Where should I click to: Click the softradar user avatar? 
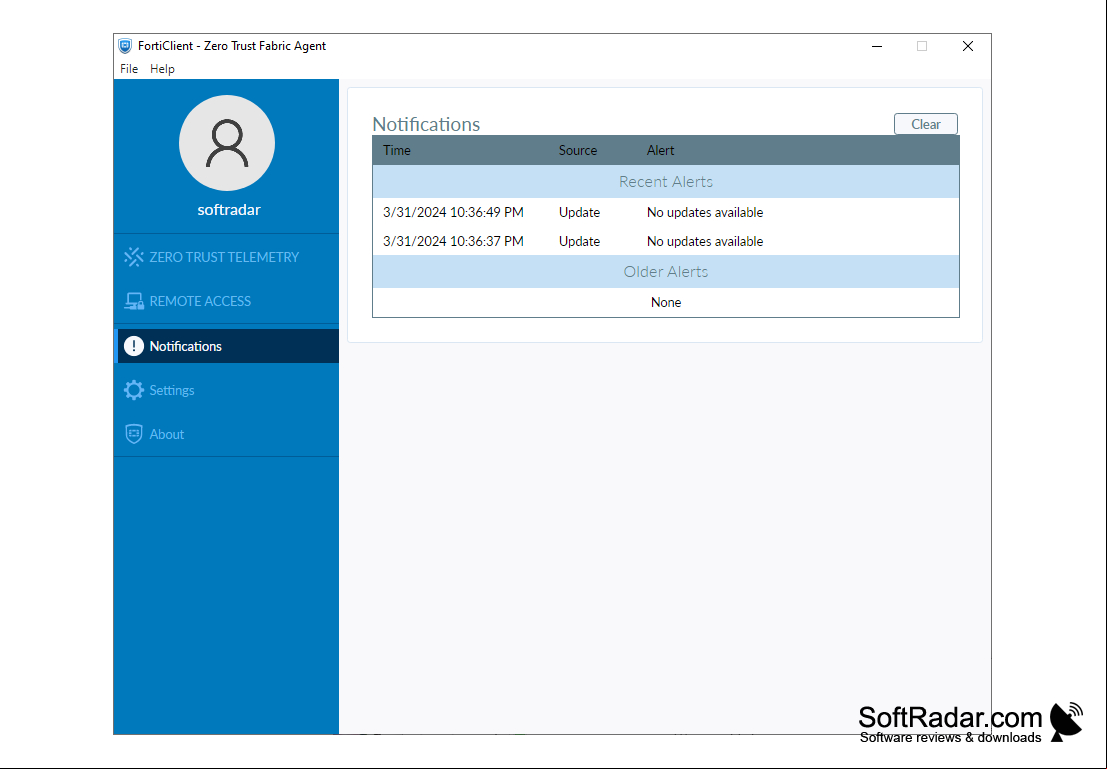click(227, 143)
